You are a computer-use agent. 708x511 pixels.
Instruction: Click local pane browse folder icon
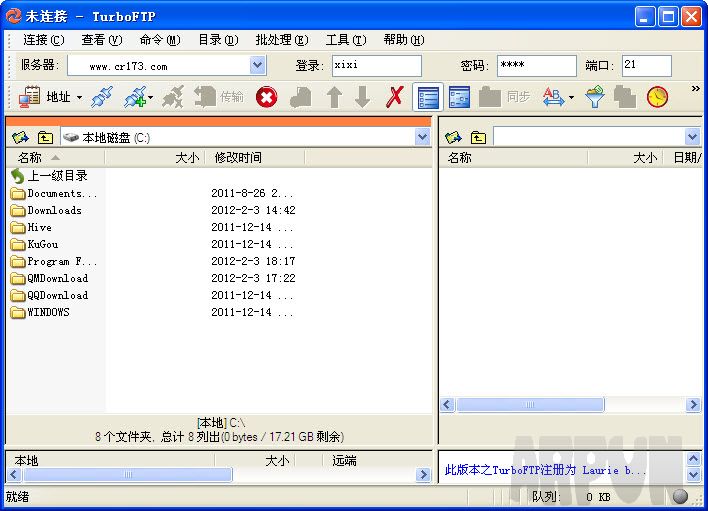20,137
